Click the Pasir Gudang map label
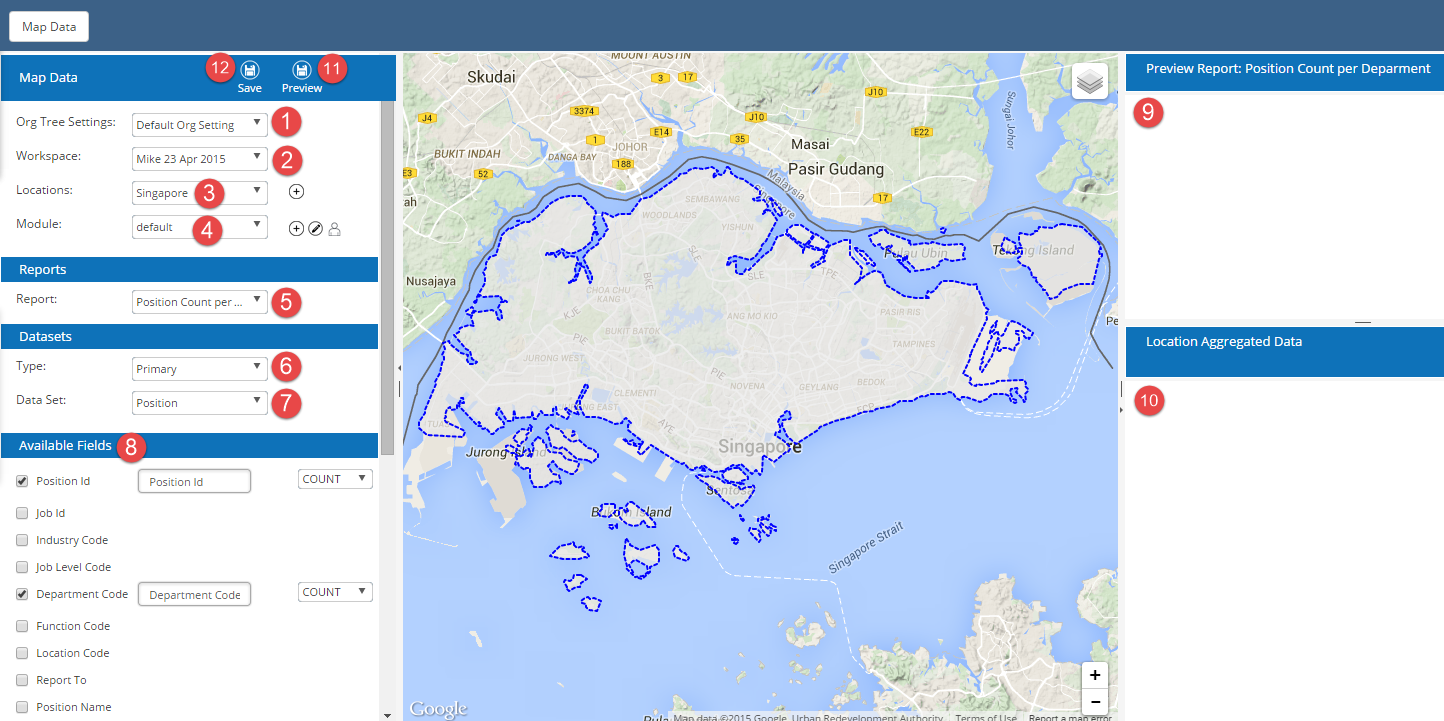 (x=836, y=168)
